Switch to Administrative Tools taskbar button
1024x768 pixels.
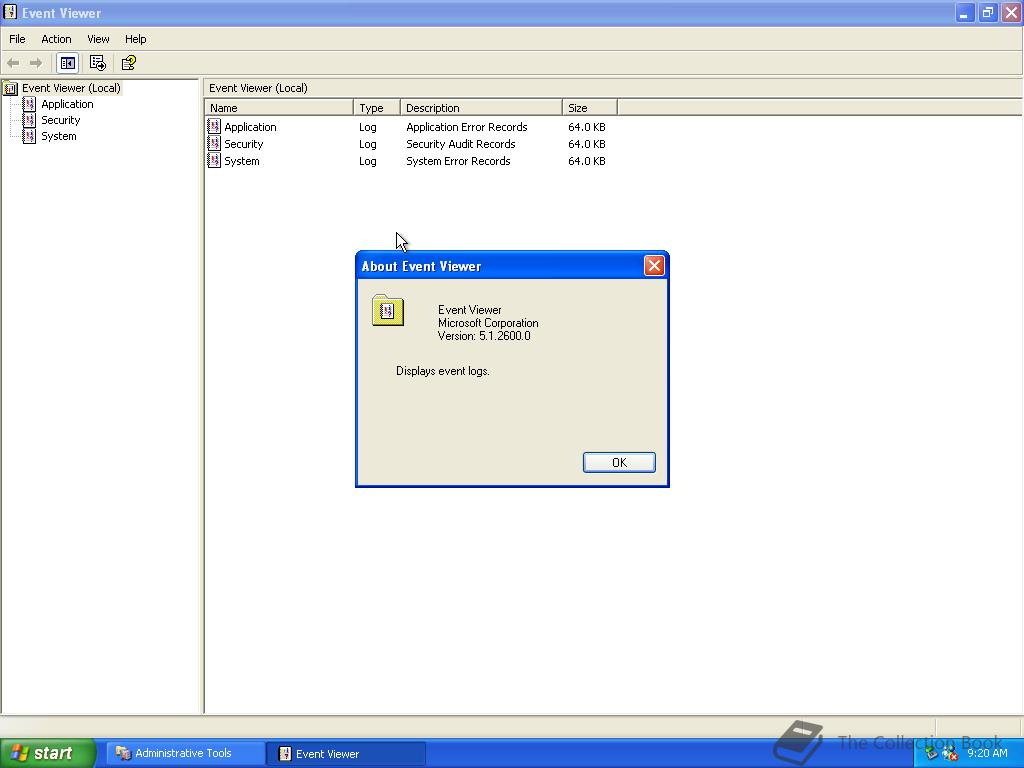pos(184,753)
